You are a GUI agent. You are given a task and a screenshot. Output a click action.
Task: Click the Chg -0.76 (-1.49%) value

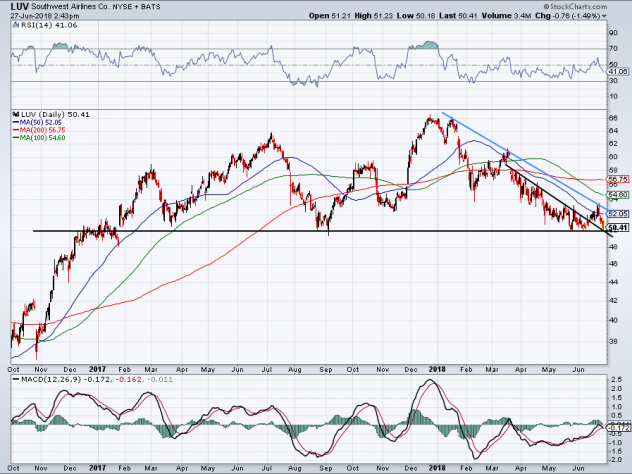tap(568, 16)
